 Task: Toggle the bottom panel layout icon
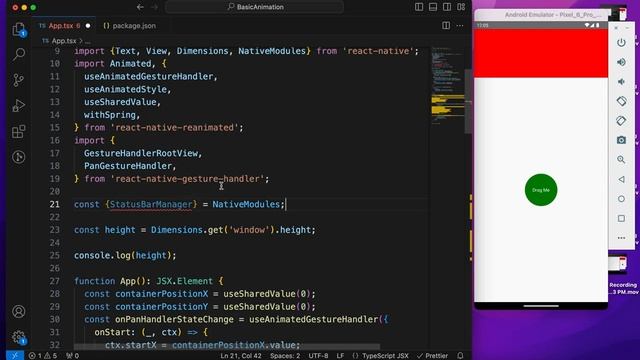(433, 7)
